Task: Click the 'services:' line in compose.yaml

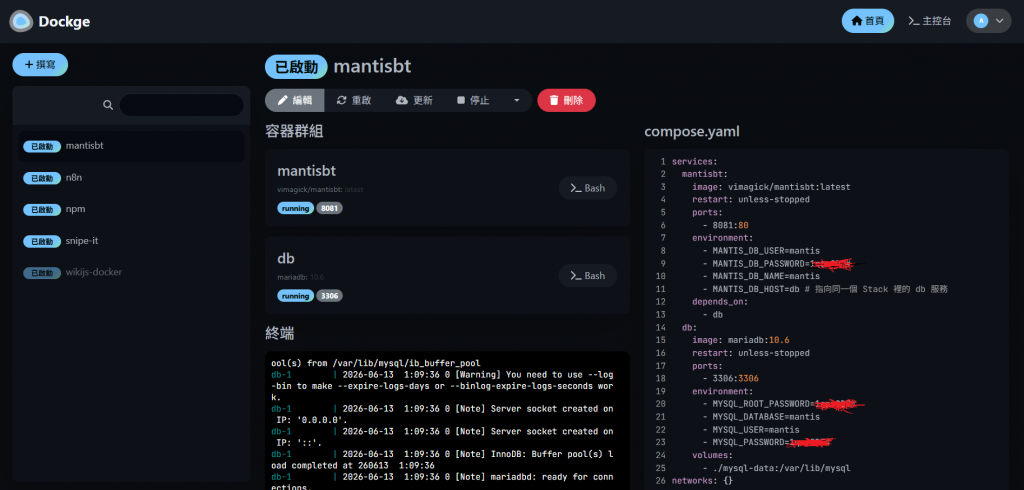Action: [x=694, y=161]
